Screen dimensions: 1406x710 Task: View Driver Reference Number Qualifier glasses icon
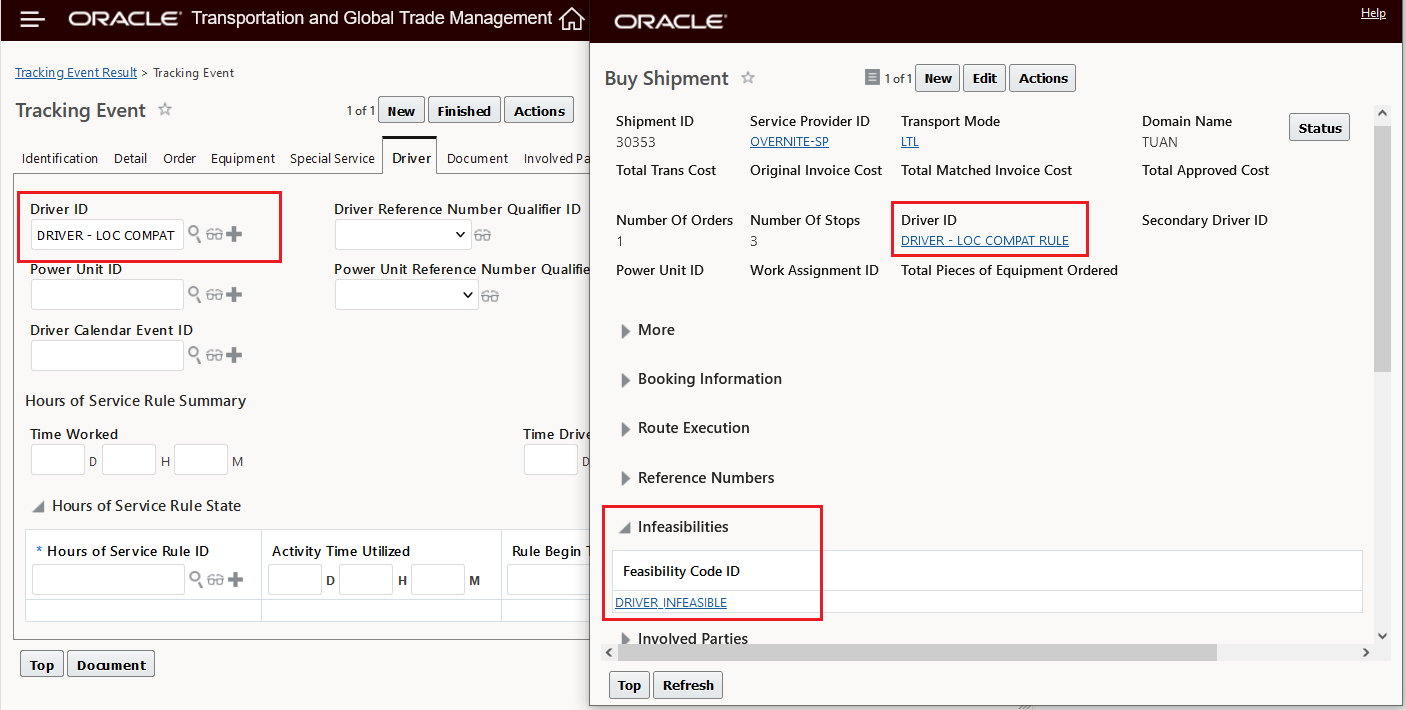482,235
